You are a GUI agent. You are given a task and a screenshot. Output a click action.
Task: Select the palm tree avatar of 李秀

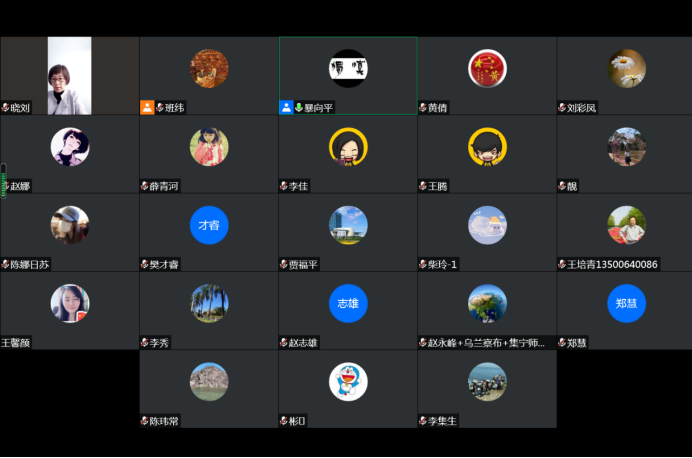click(x=209, y=303)
